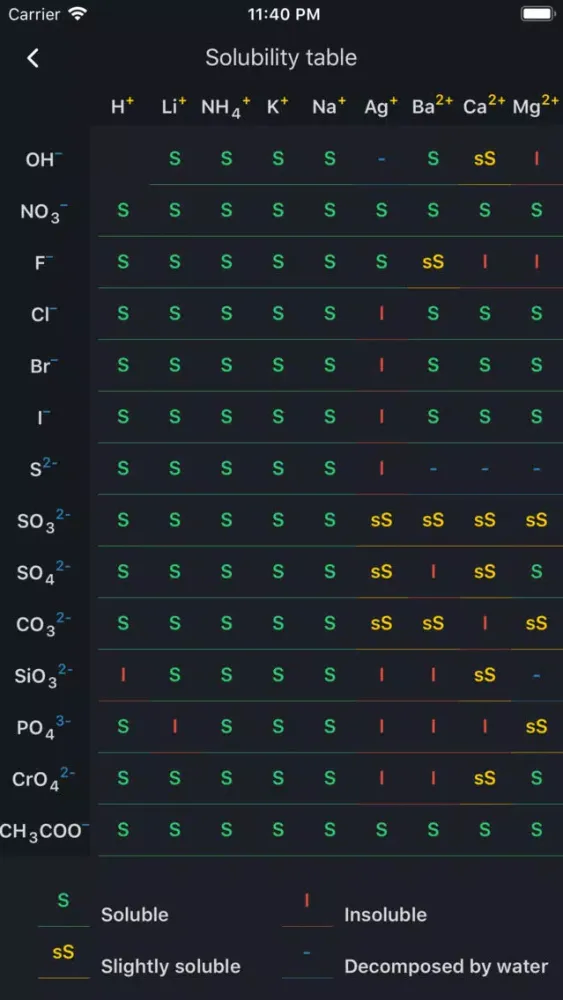Viewport: 563px width, 1000px height.
Task: Select the Ba2+ column header
Action: [x=432, y=105]
